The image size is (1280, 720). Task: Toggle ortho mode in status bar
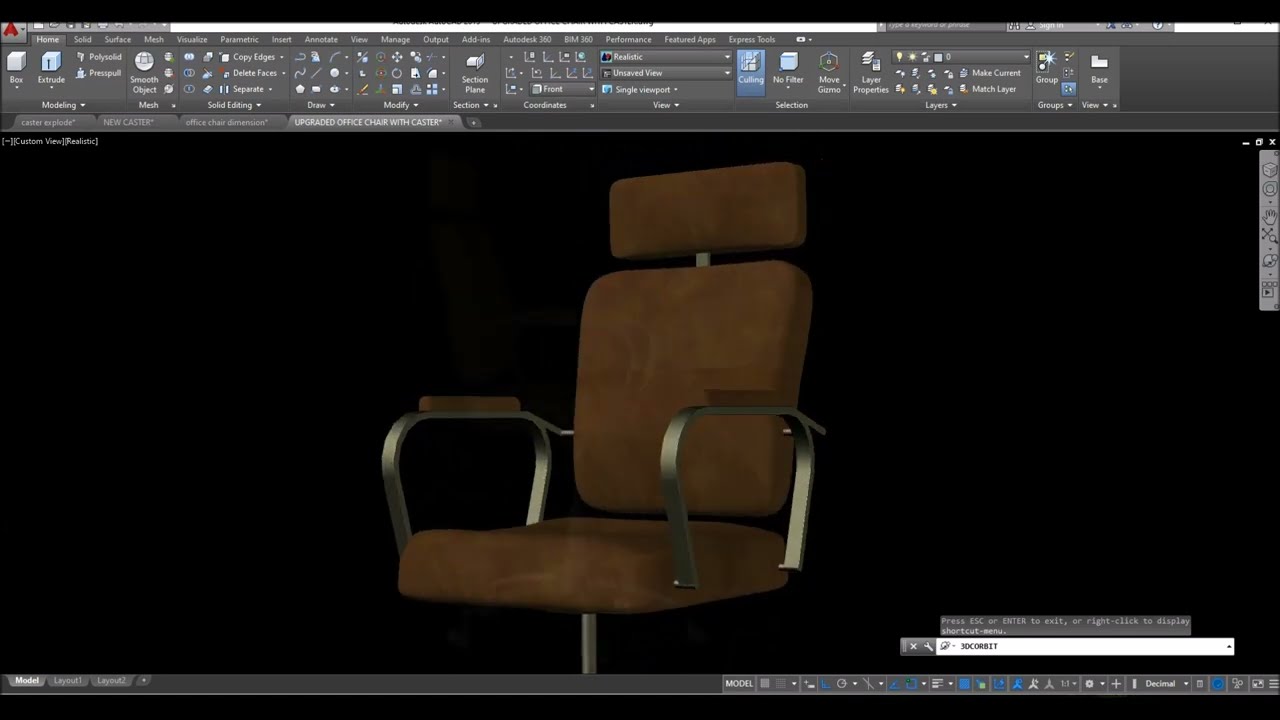click(x=825, y=684)
